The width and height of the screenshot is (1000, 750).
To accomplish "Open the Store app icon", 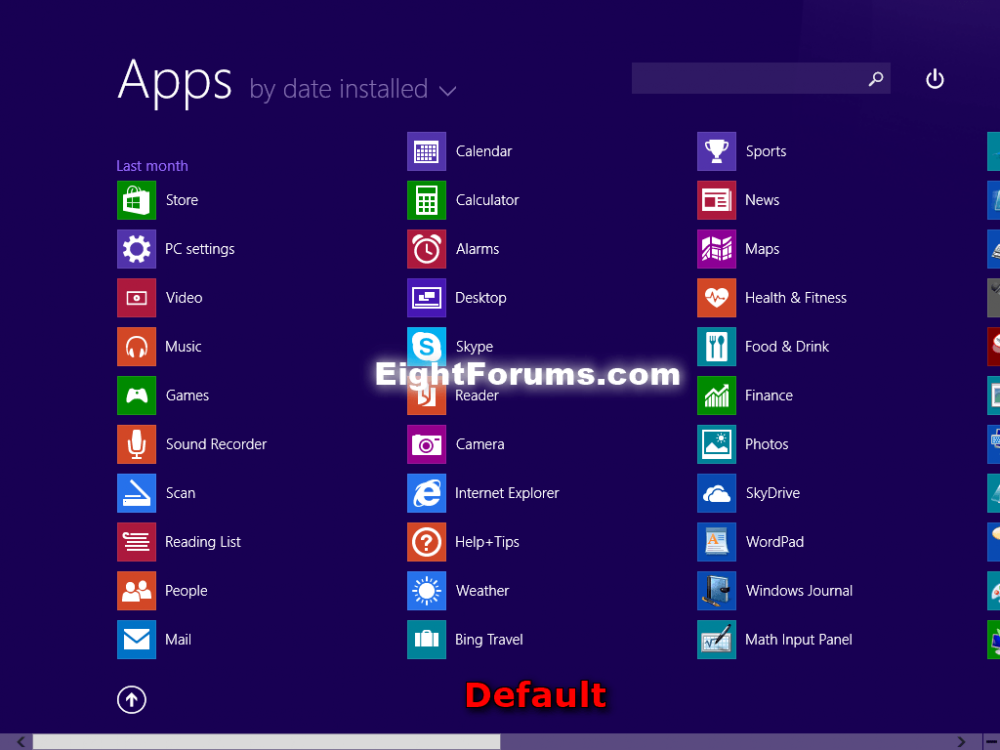I will click(x=136, y=200).
